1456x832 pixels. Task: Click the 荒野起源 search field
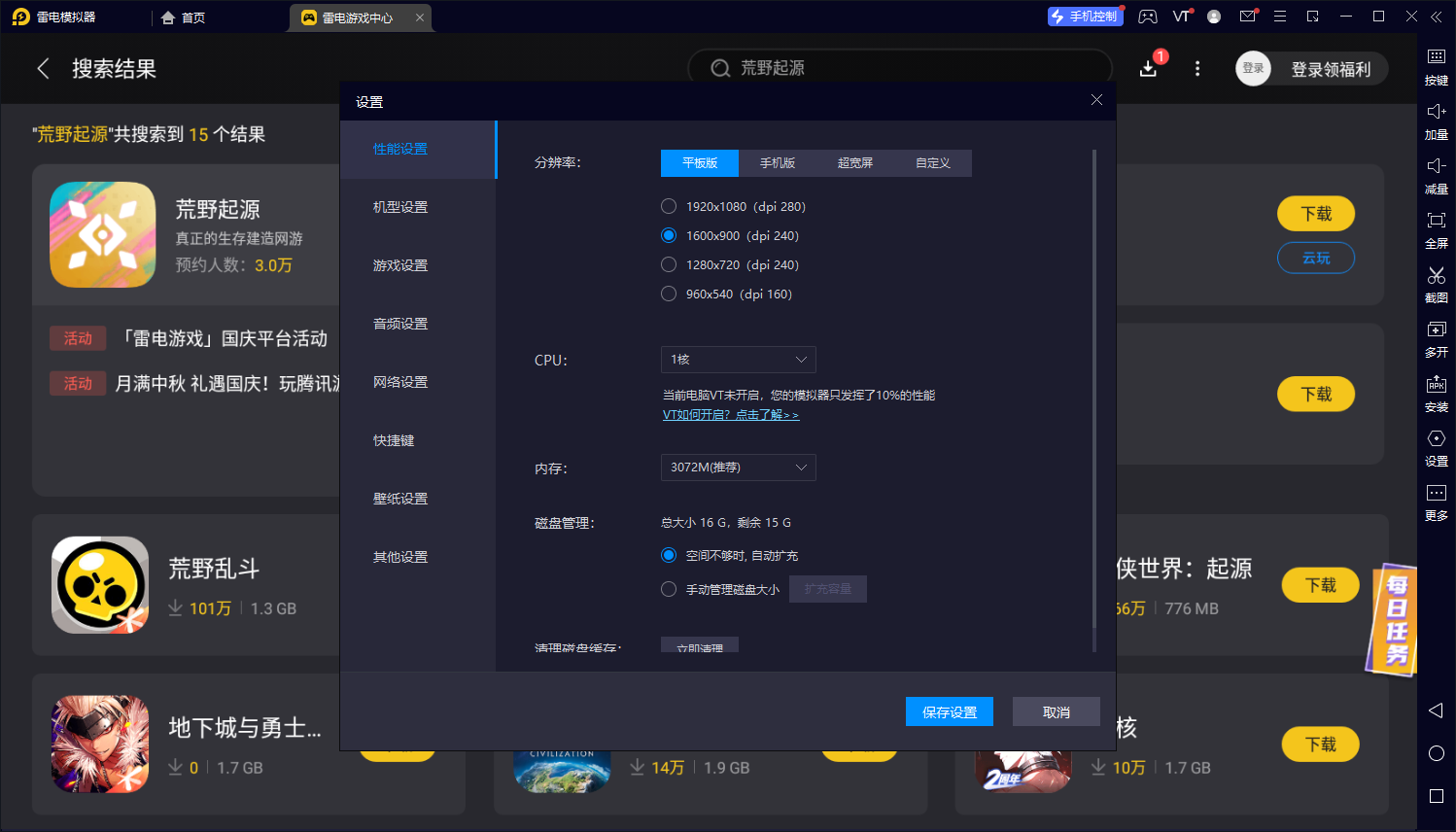point(900,68)
